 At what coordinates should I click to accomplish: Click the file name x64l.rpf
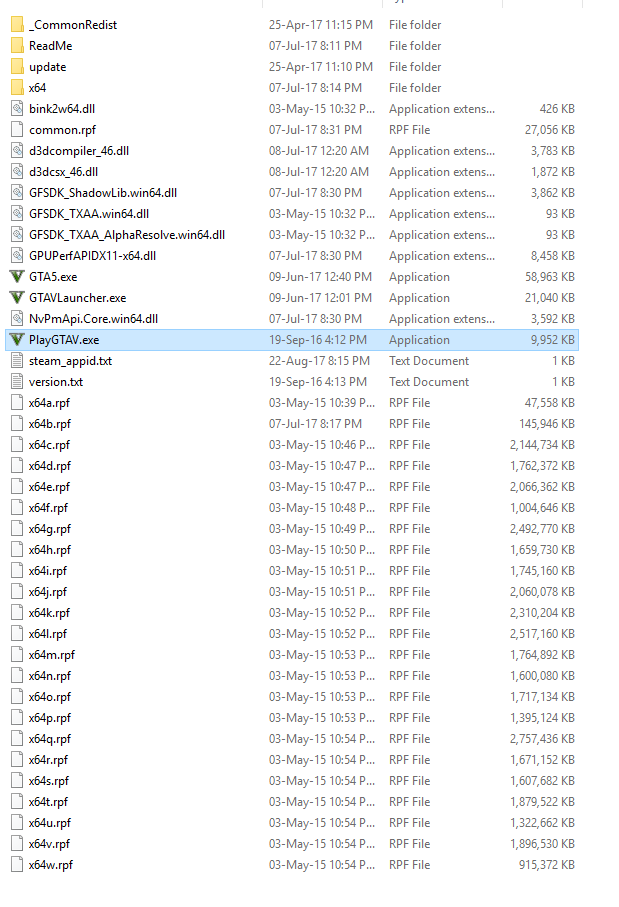pos(48,634)
